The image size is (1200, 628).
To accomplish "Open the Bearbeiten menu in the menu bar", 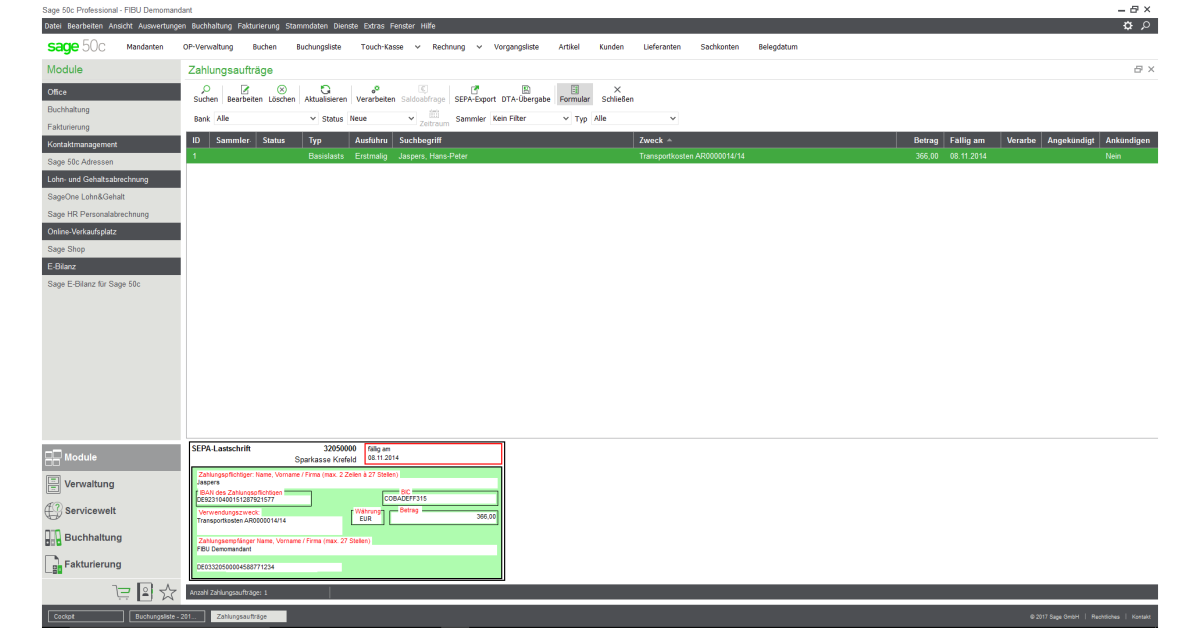I will pyautogui.click(x=84, y=25).
